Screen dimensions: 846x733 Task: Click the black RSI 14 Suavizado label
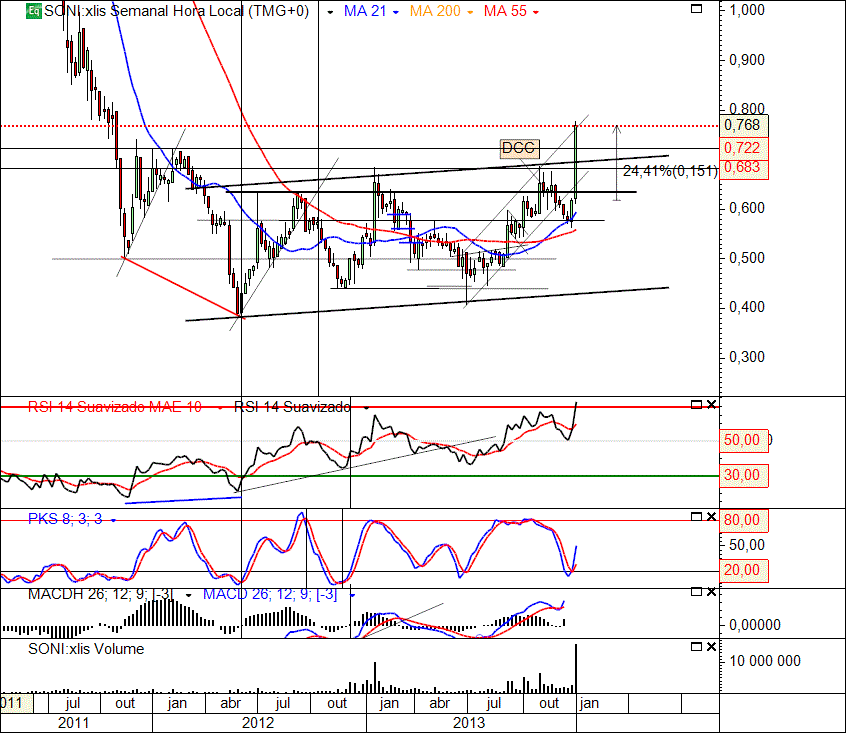(292, 407)
